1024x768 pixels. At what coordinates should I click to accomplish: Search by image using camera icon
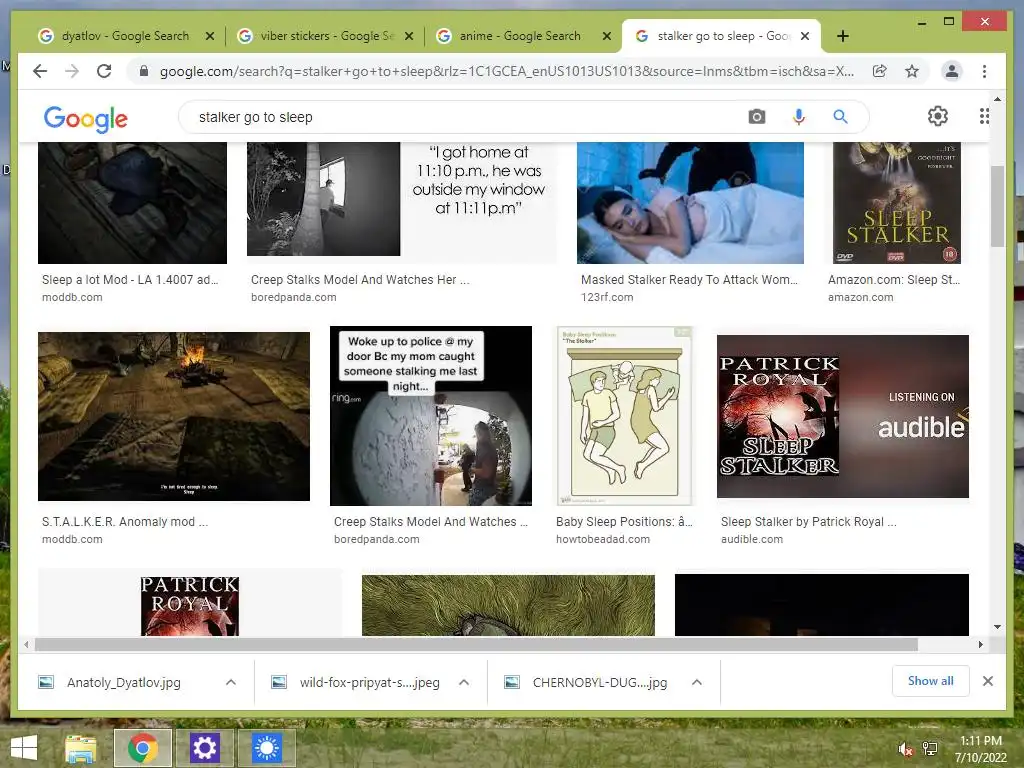pos(757,117)
